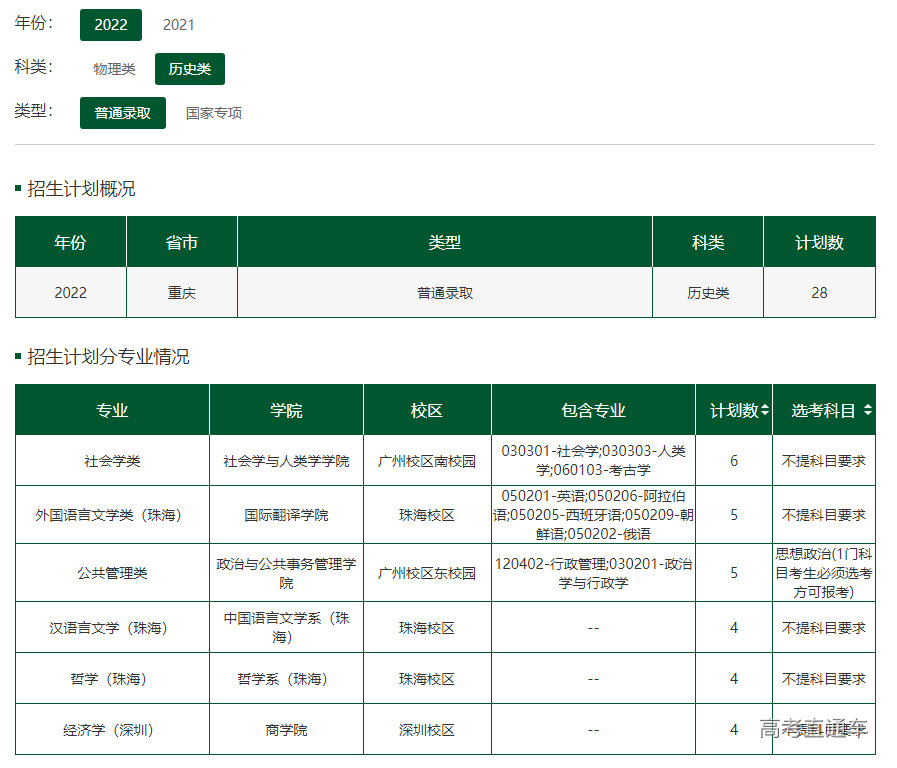
Task: Click the 校区 table header
Action: 428,409
